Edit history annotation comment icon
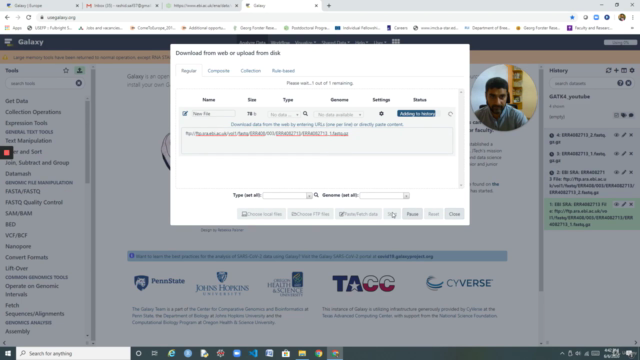The width and height of the screenshot is (640, 360). [631, 116]
